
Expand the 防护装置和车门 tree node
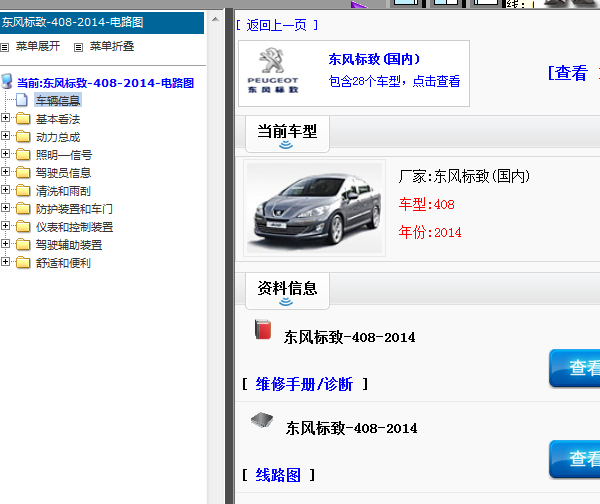click(5, 207)
